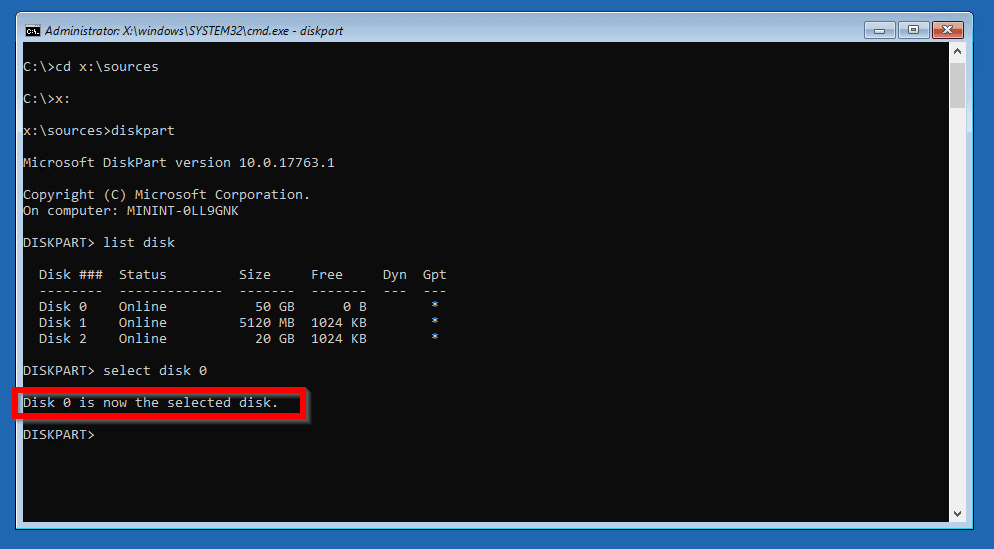Screen dimensions: 994x549
Task: Click the 'select disk 0' command text
Action: pos(155,371)
